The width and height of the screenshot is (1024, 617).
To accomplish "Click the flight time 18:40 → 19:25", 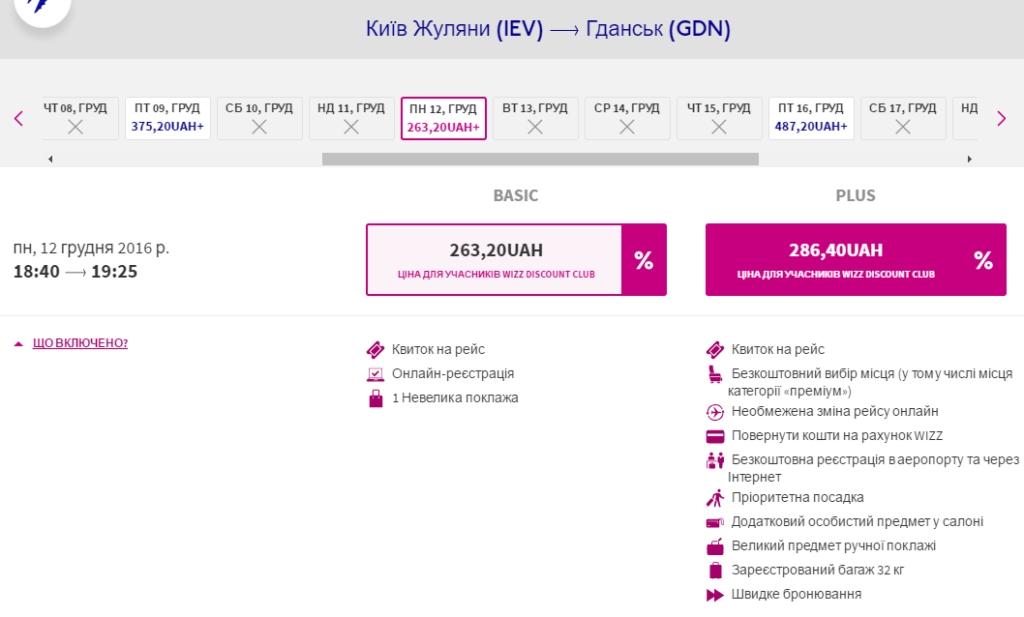I will pyautogui.click(x=75, y=272).
